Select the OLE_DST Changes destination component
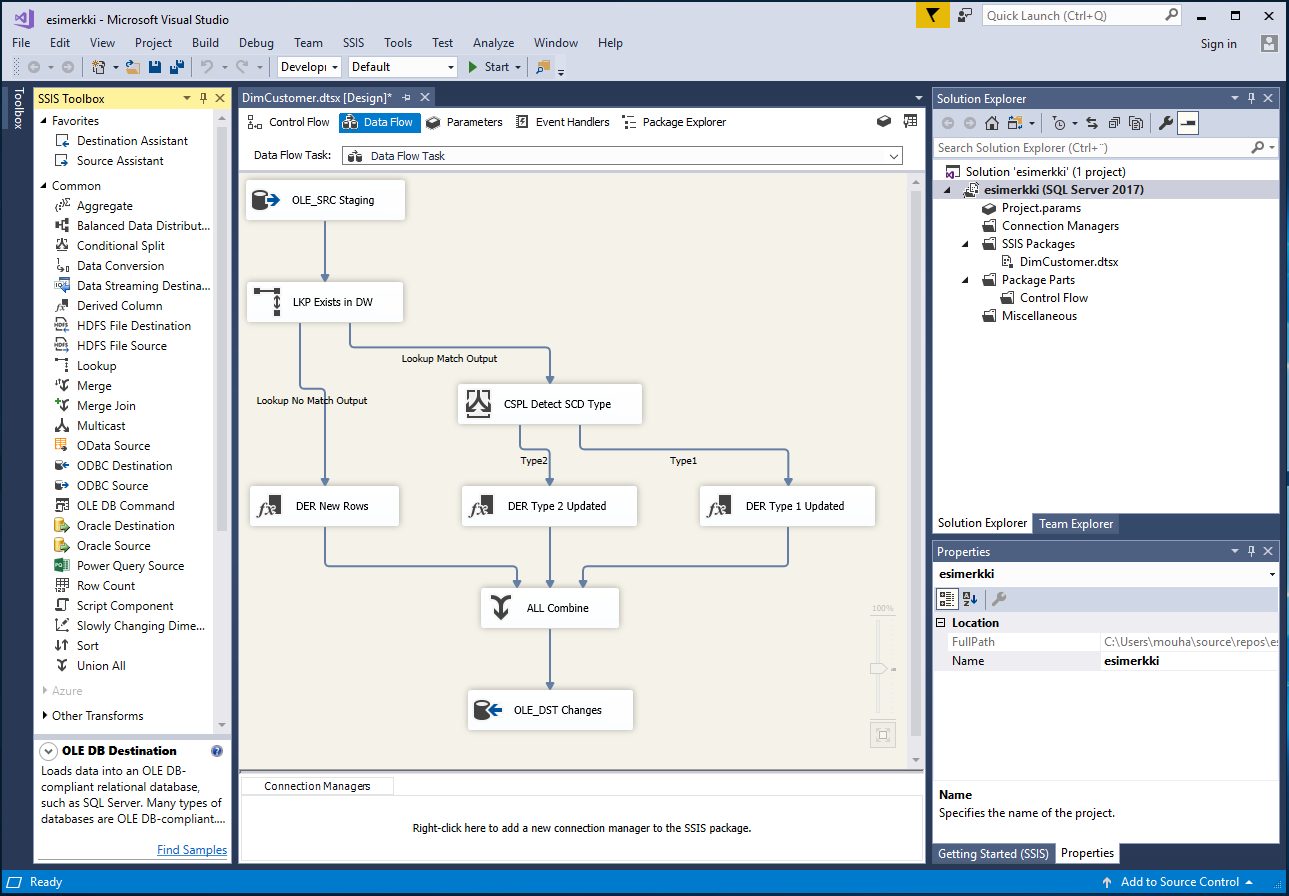The width and height of the screenshot is (1289, 896). [x=550, y=710]
